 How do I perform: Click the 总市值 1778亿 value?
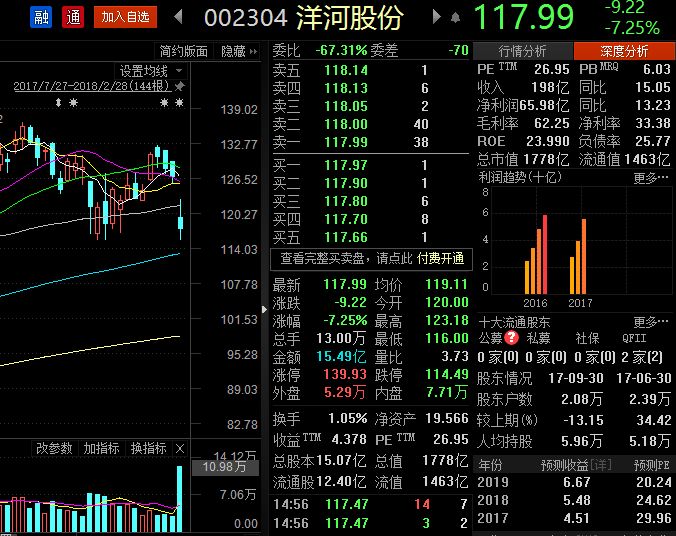click(x=546, y=160)
